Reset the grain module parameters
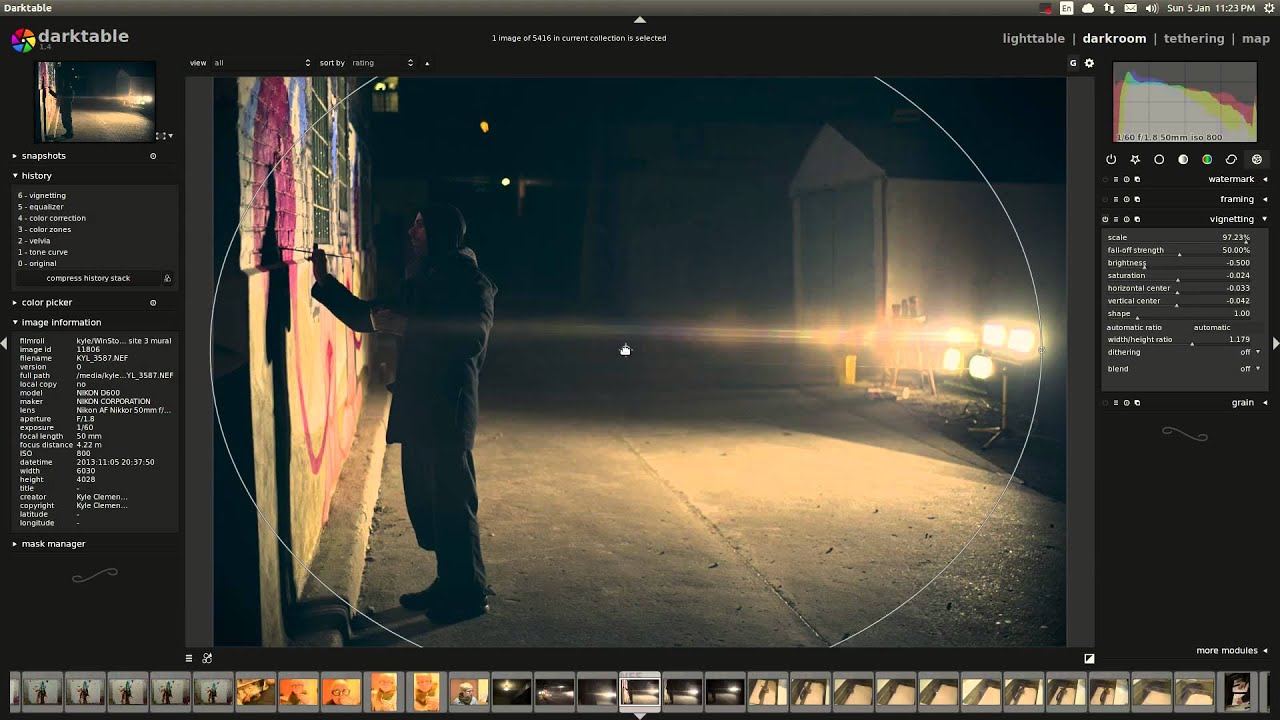The image size is (1280, 720). [x=1126, y=403]
